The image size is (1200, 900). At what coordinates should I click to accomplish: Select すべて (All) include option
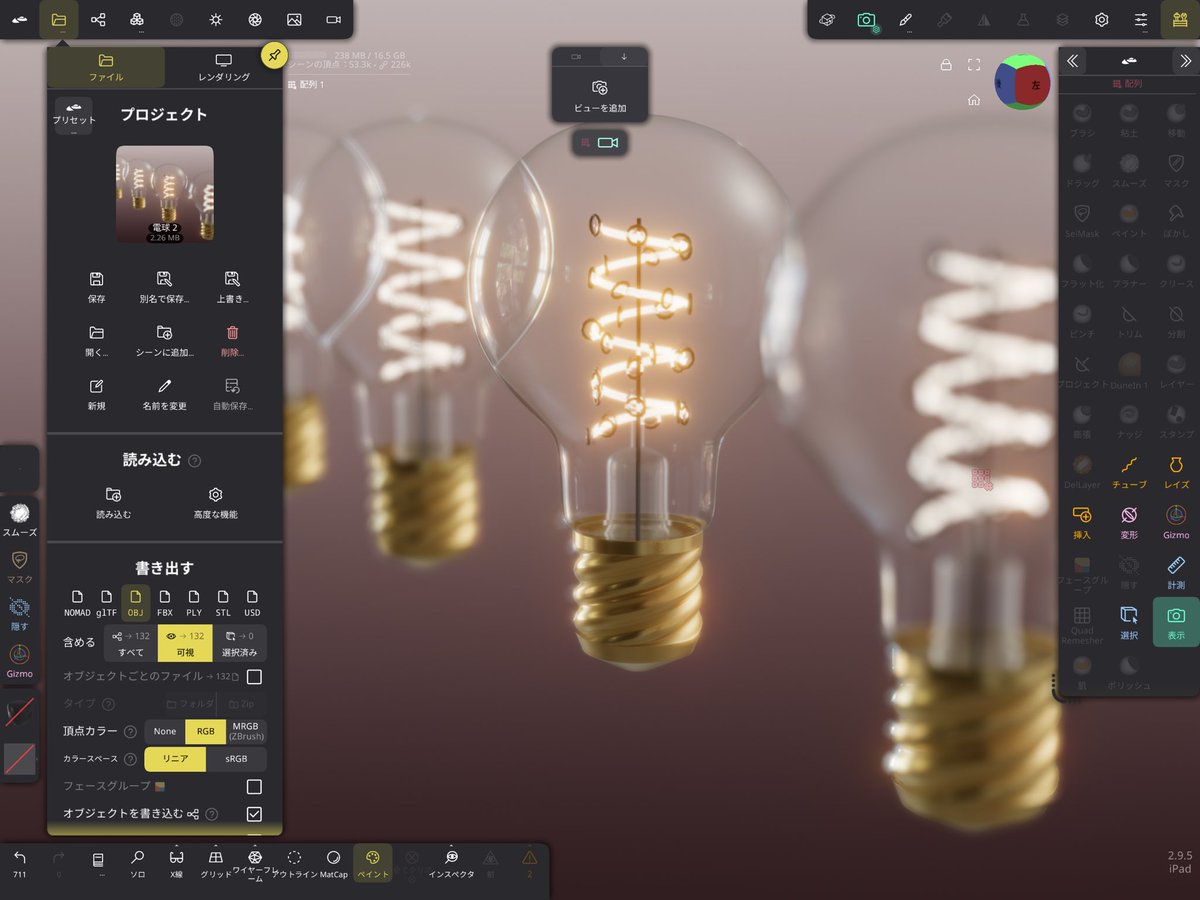(x=131, y=643)
